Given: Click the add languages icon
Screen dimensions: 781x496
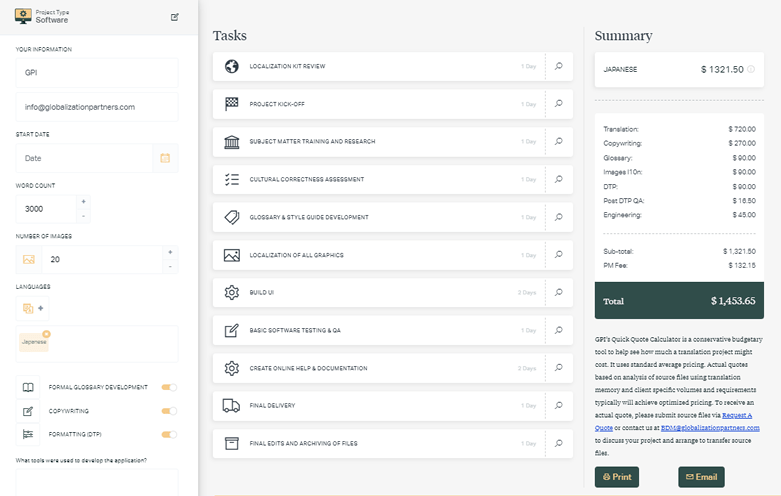Looking at the screenshot, I should [x=33, y=308].
